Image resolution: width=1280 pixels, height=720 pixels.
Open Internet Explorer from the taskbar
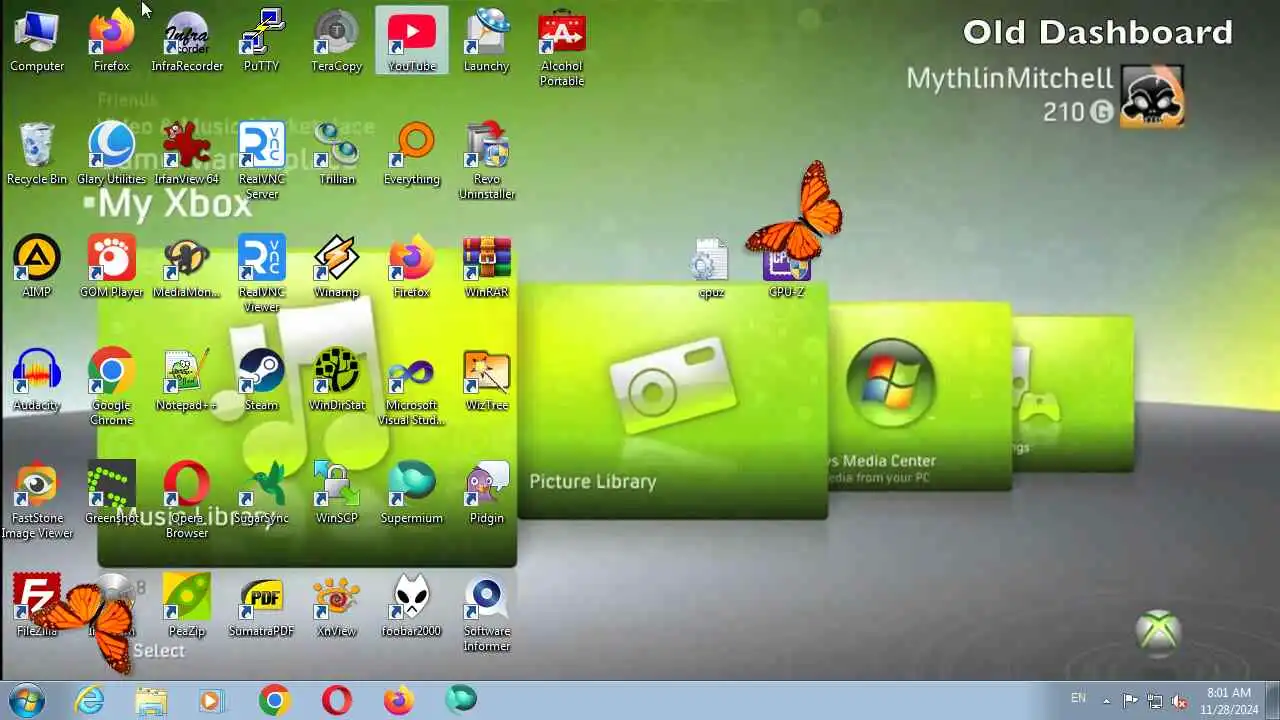click(x=90, y=700)
